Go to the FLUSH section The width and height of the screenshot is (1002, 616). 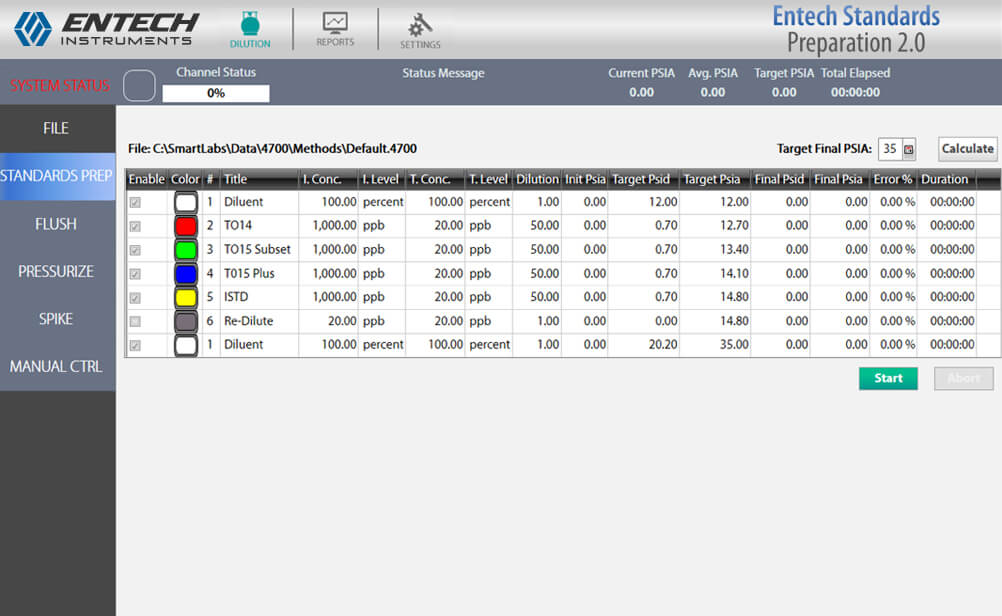[58, 224]
